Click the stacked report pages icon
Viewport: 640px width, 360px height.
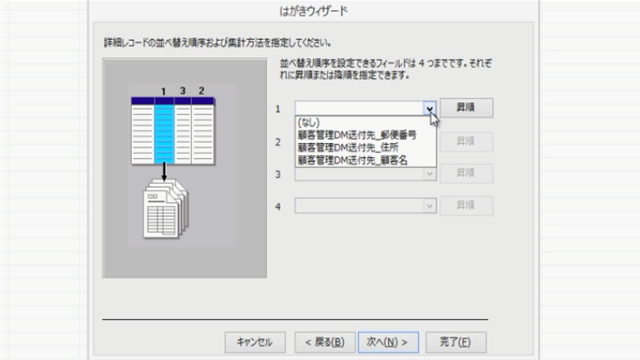click(x=166, y=209)
